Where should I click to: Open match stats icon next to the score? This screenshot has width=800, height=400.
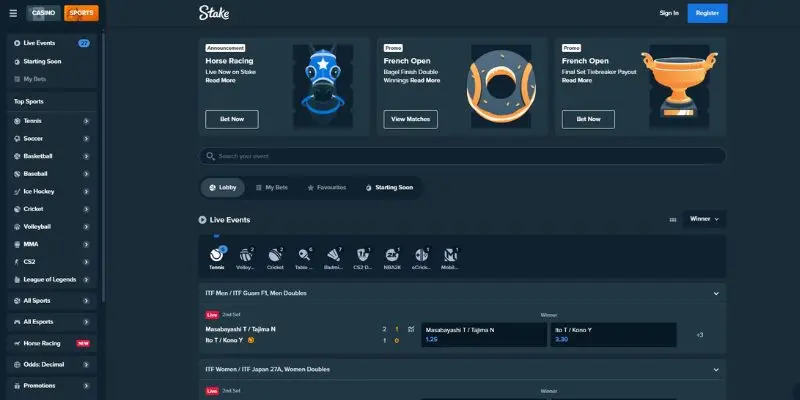pyautogui.click(x=411, y=330)
